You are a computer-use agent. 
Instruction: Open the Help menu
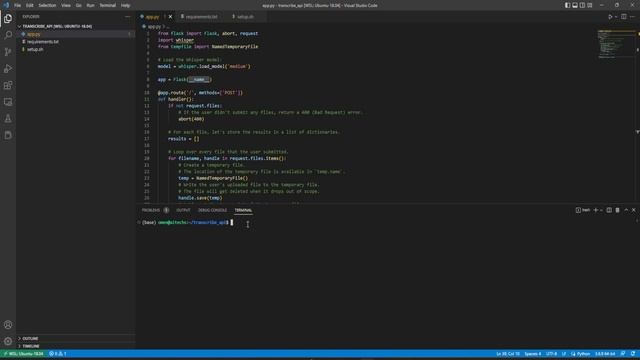point(125,5)
